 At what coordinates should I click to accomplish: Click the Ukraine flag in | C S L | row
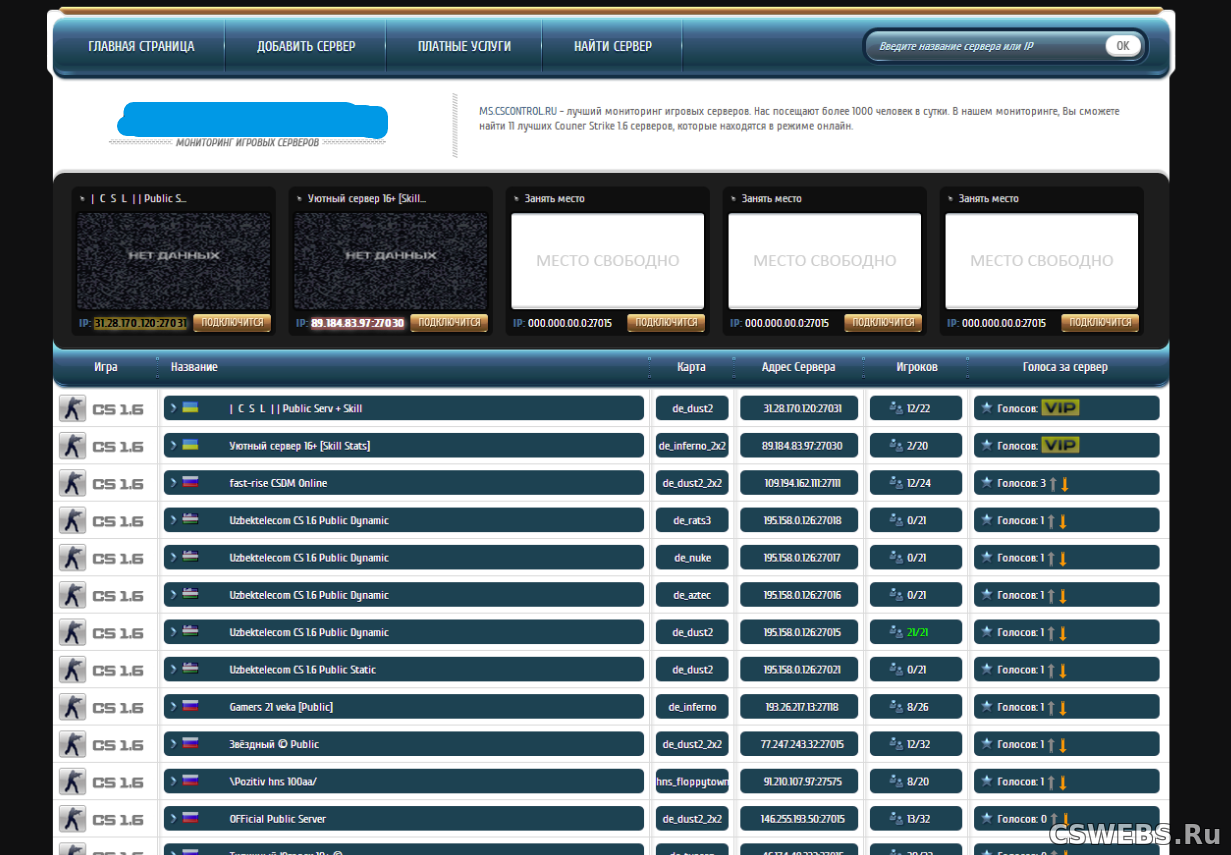click(189, 408)
